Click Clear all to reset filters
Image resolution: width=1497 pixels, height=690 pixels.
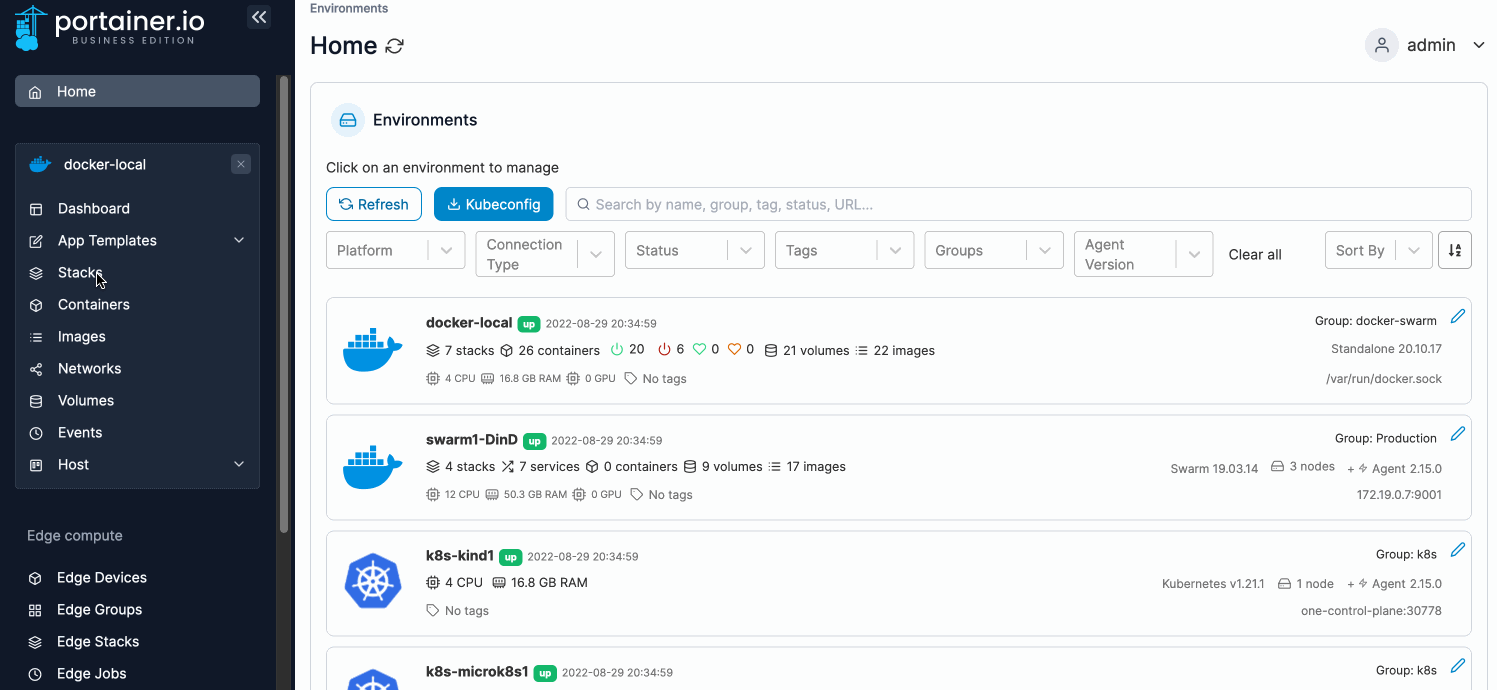[x=1254, y=254]
